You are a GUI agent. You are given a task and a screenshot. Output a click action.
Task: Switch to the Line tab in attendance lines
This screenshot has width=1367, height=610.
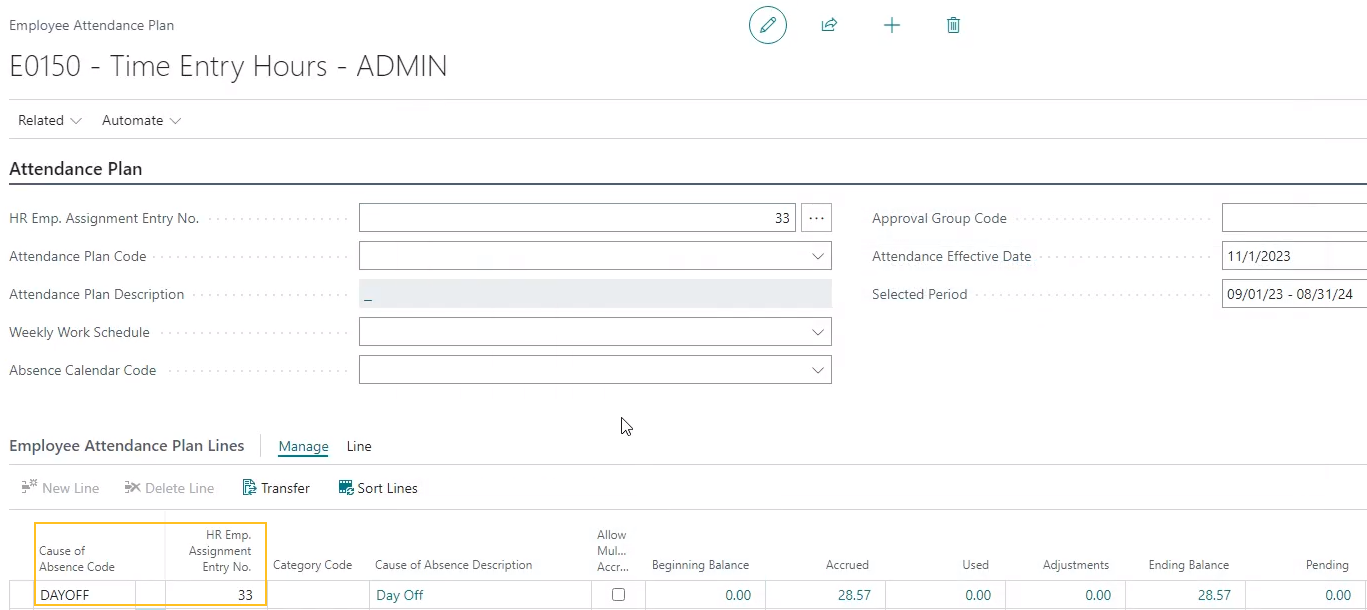coord(358,447)
